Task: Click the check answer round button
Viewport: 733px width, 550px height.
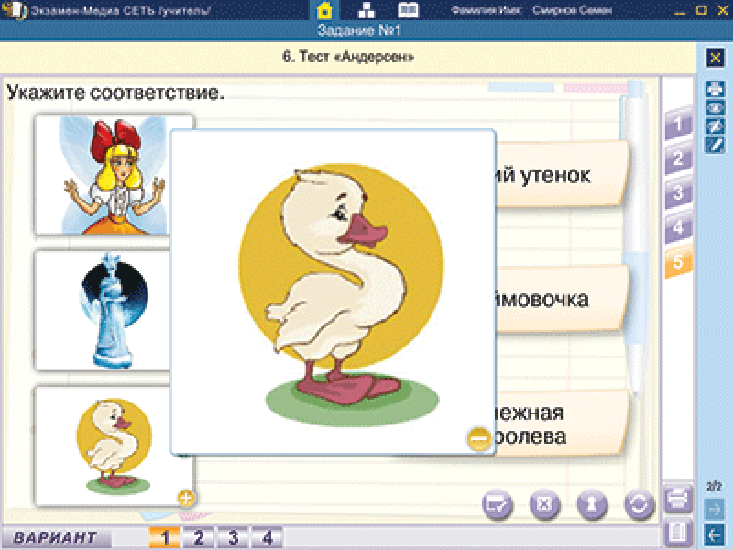Action: [x=497, y=505]
